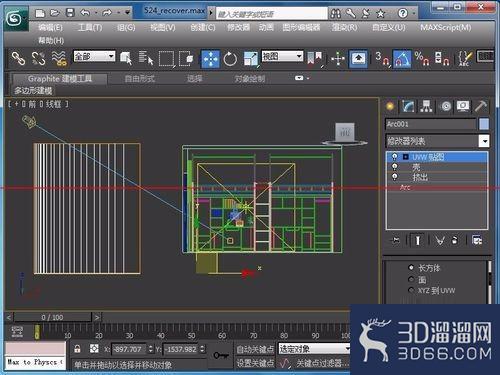Screen dimensions: 500x375
Task: Click the Unlink Selection broken-chain tool
Action: point(38,59)
